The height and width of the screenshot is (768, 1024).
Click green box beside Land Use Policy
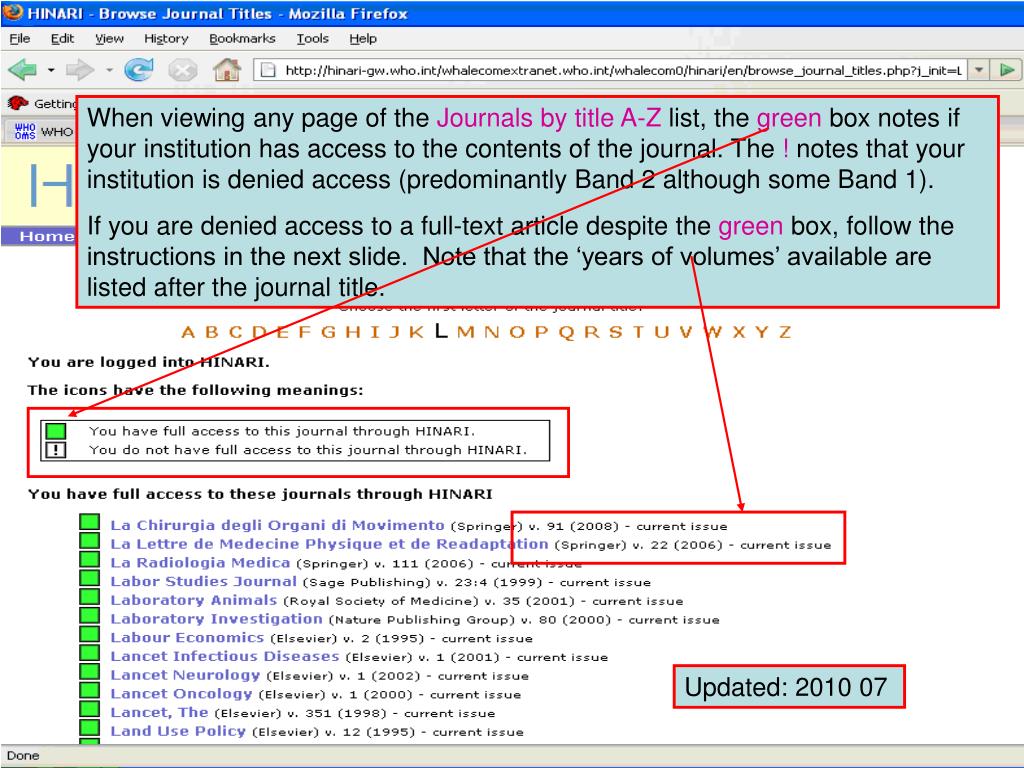pyautogui.click(x=89, y=728)
